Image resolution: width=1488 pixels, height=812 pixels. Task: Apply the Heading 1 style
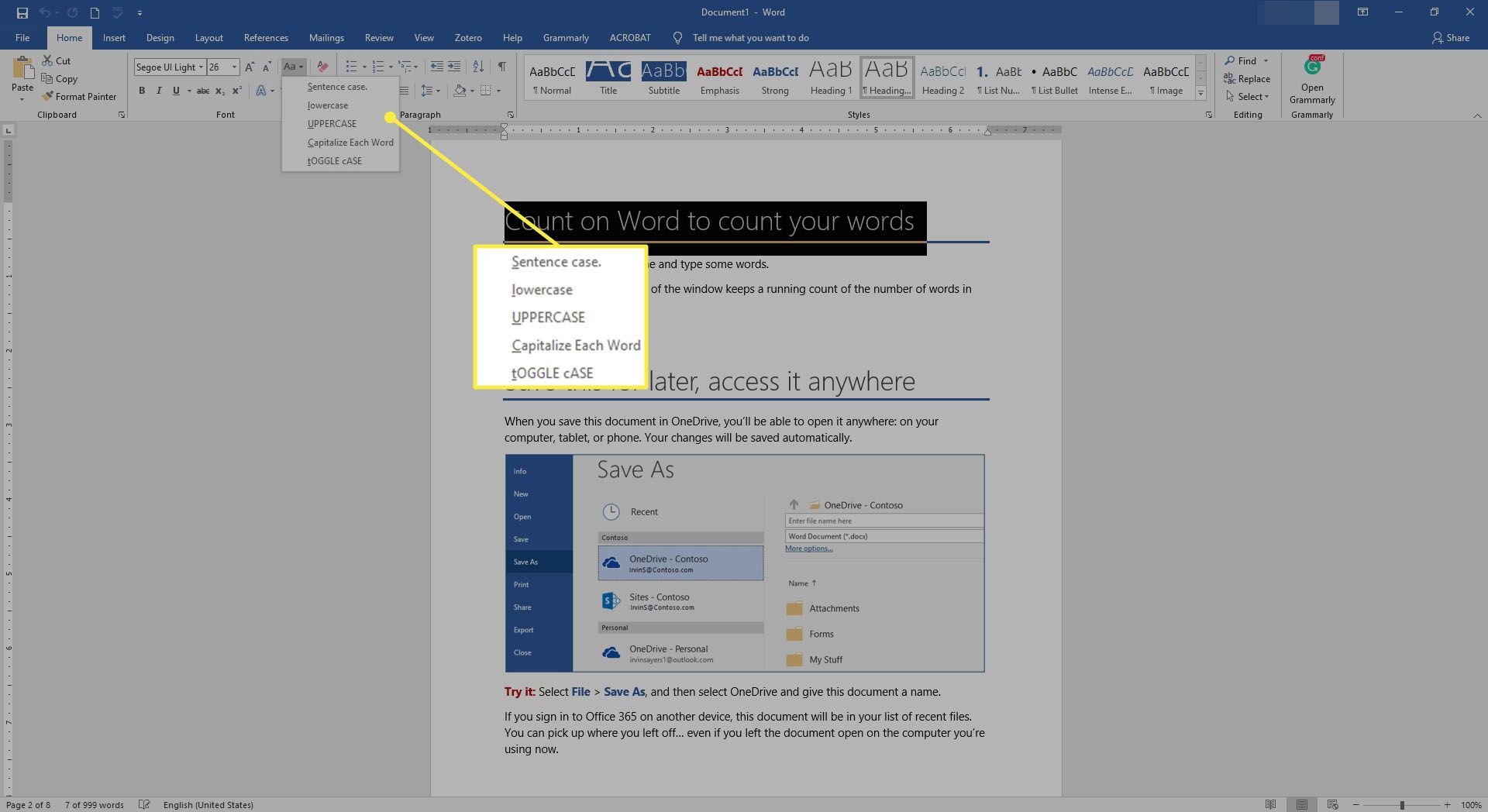[x=831, y=77]
